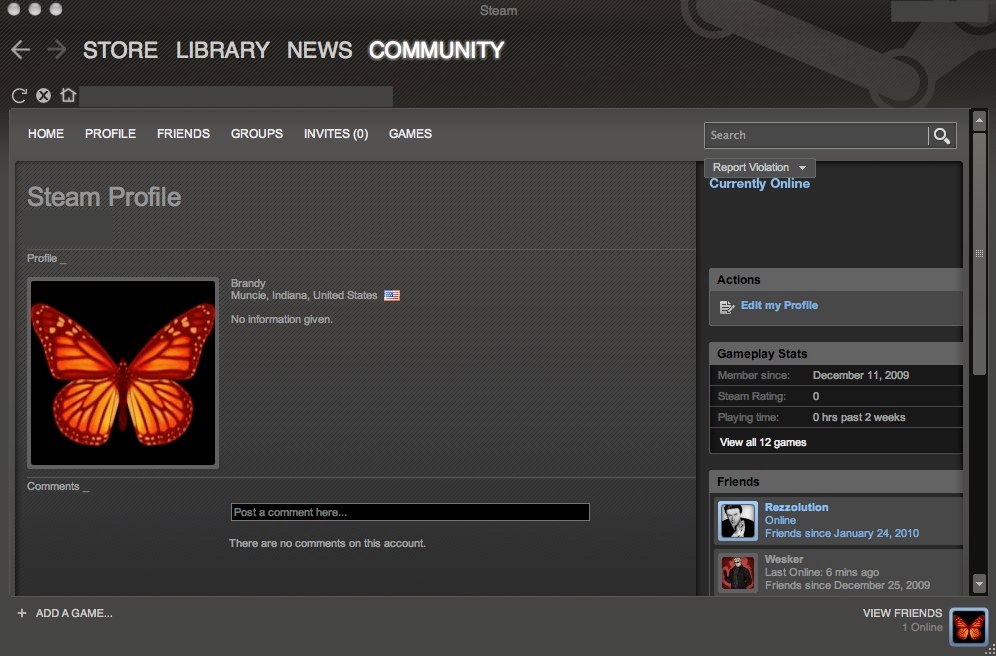Switch to the HOME tab

pos(46,134)
